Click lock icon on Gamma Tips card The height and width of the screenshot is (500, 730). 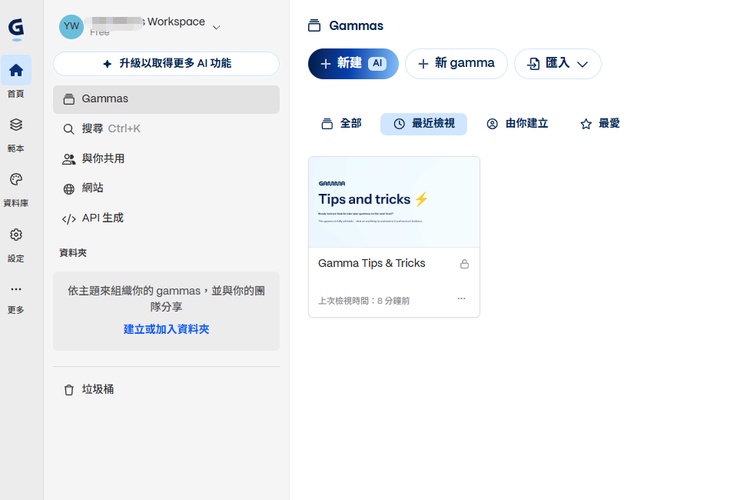coord(464,264)
